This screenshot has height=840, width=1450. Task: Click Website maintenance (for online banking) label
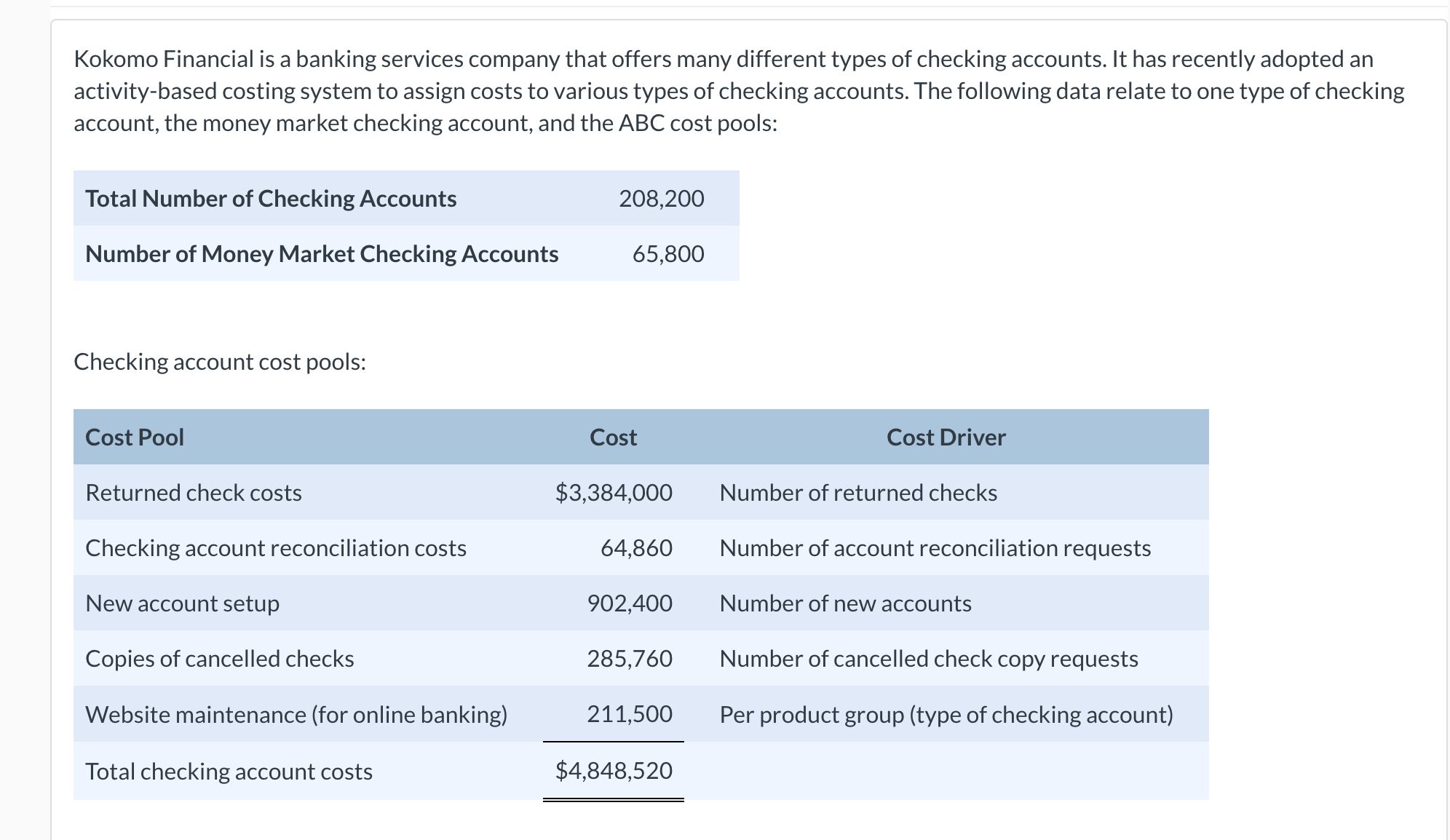coord(296,715)
